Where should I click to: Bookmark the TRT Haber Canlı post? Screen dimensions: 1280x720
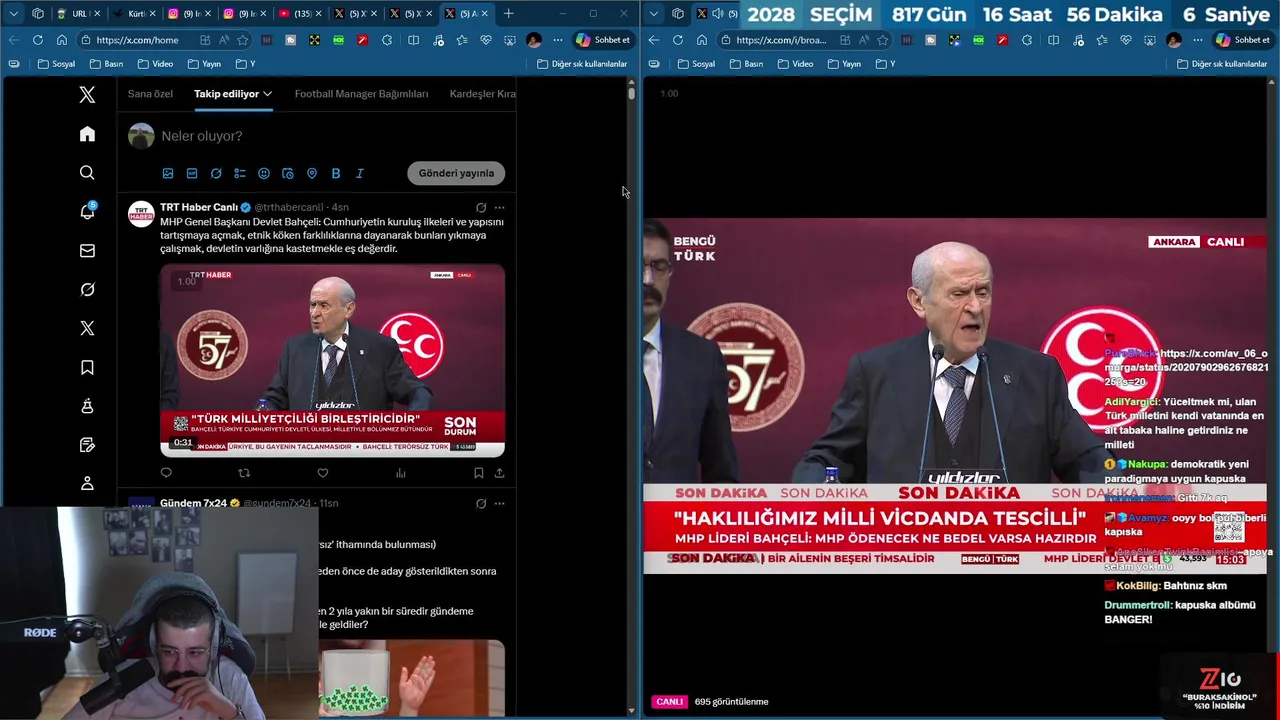479,473
